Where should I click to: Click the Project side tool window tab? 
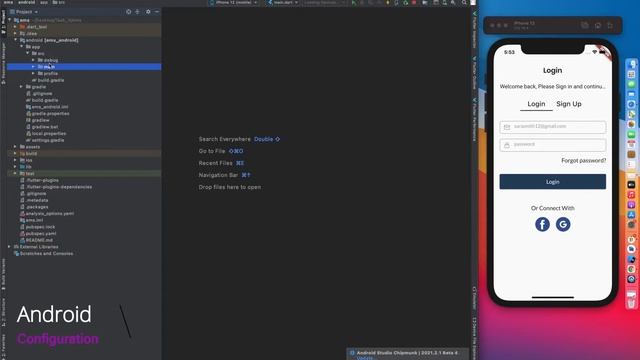pyautogui.click(x=3, y=22)
